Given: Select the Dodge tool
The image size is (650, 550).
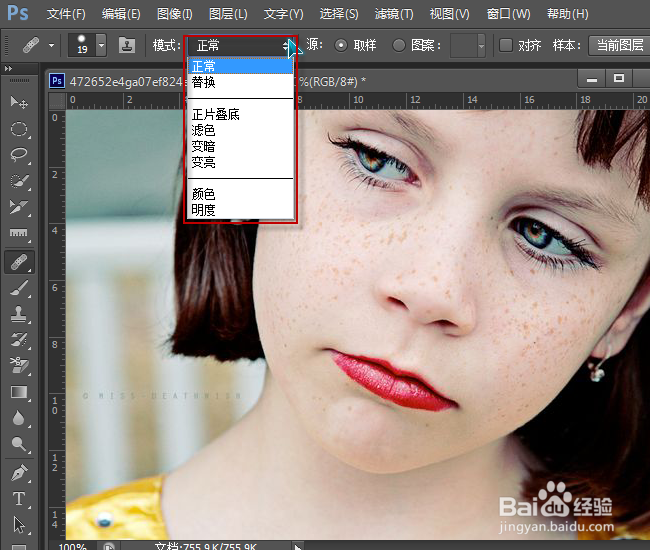Looking at the screenshot, I should [19, 444].
